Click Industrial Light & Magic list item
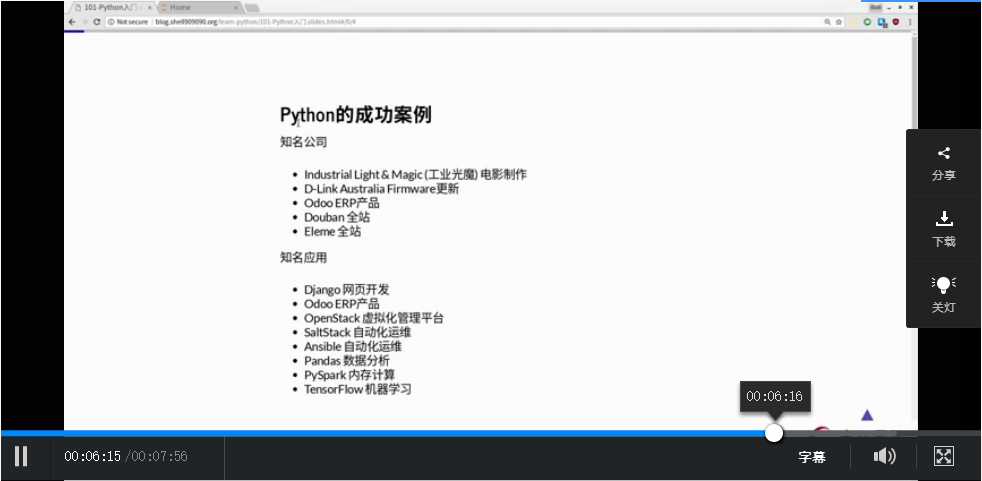The height and width of the screenshot is (481, 982). [415, 175]
